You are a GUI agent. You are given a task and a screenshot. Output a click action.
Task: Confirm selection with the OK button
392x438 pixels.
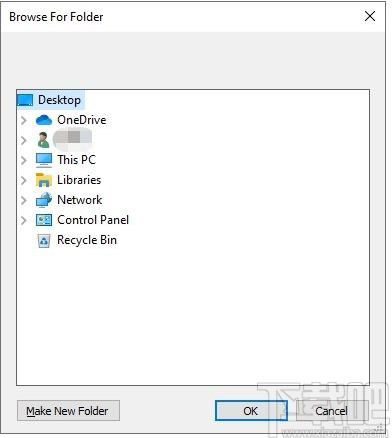point(251,411)
